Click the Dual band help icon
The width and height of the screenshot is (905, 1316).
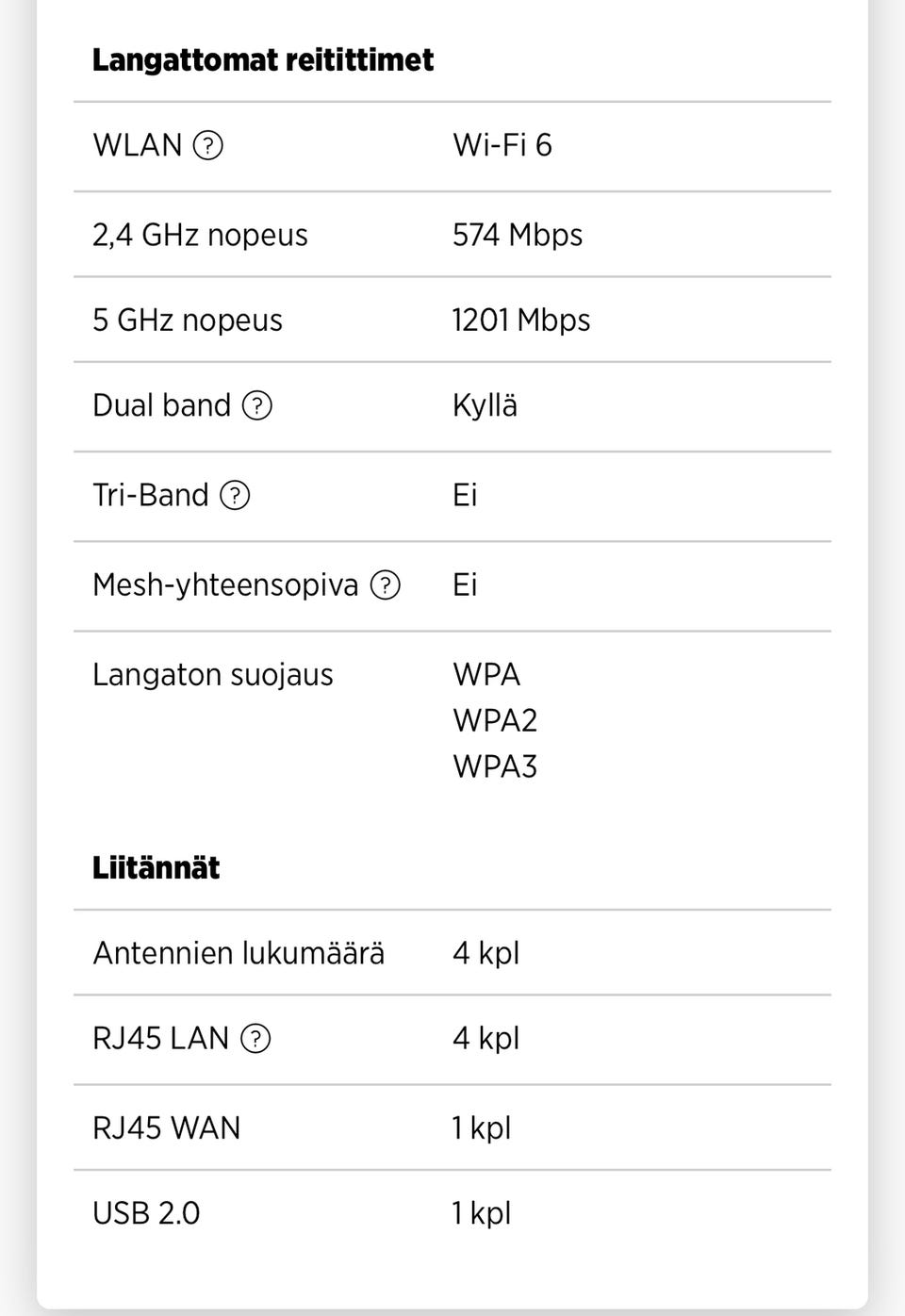tap(257, 405)
